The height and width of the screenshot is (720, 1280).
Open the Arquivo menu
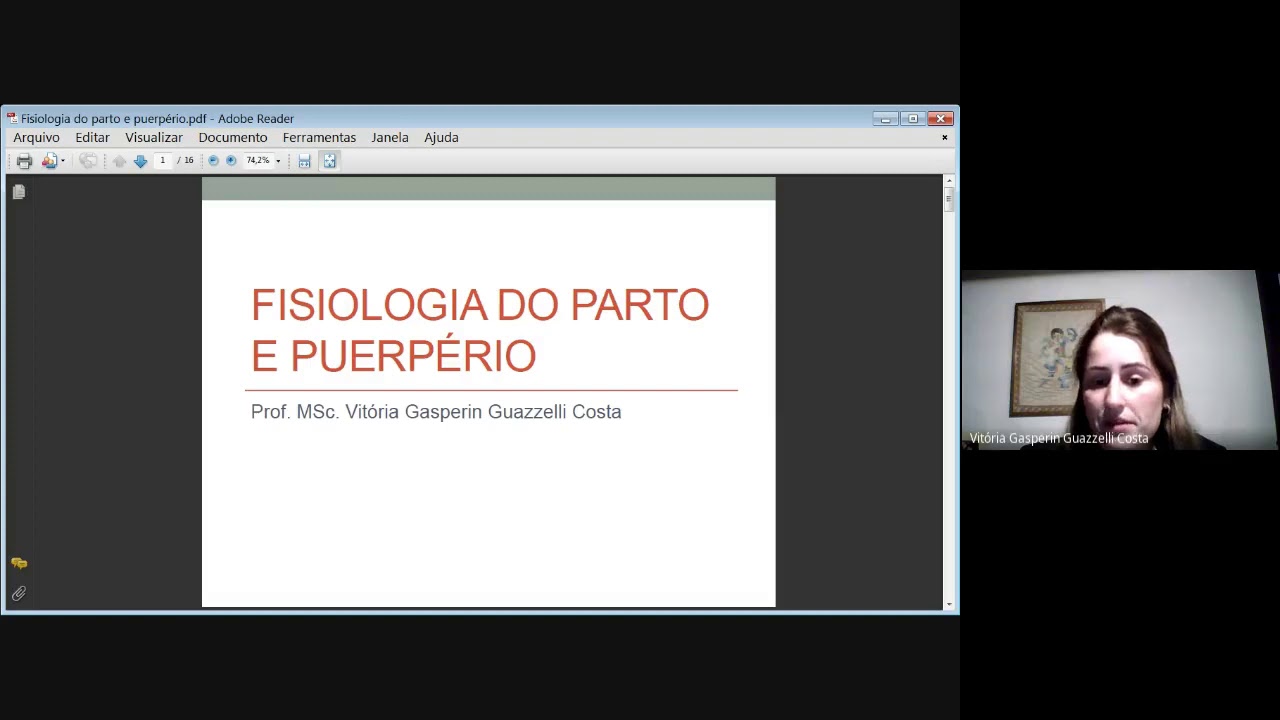tap(36, 138)
